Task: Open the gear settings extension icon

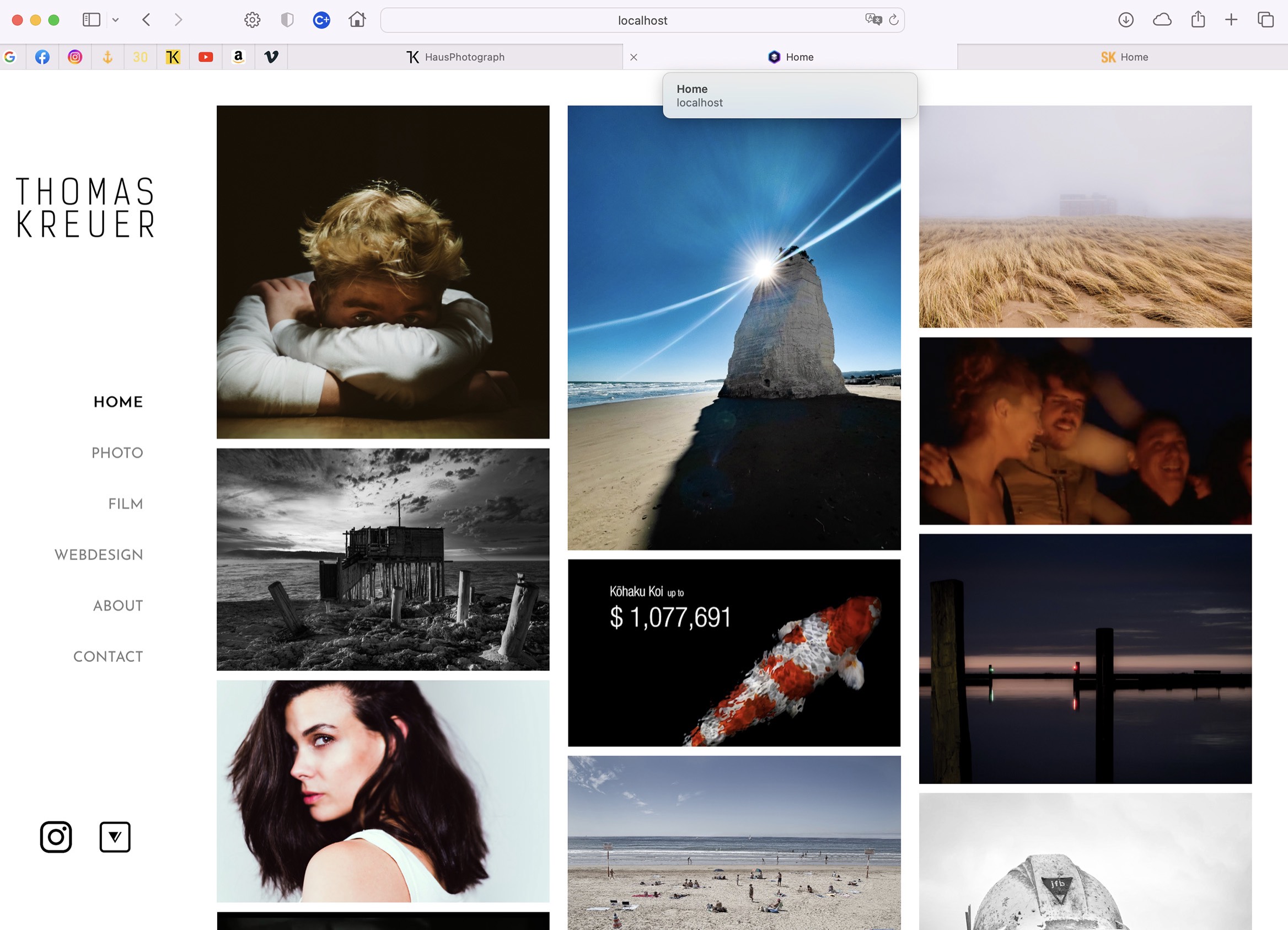Action: (252, 20)
